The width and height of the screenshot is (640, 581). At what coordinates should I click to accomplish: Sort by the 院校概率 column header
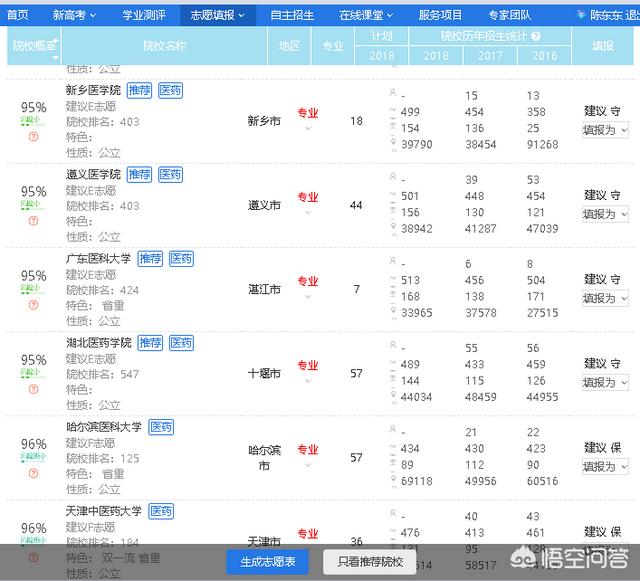[x=33, y=46]
